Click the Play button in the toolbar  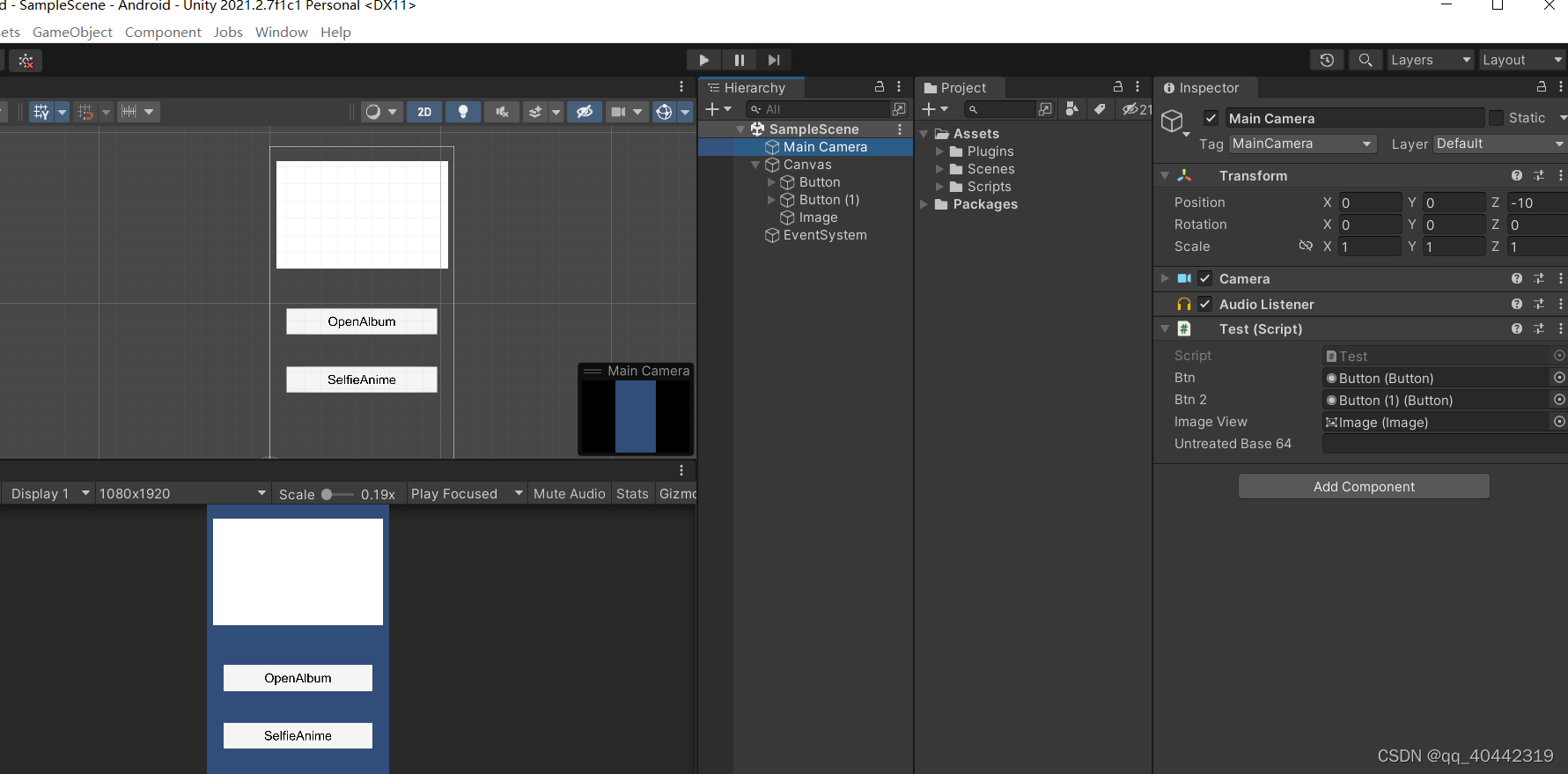(x=703, y=60)
